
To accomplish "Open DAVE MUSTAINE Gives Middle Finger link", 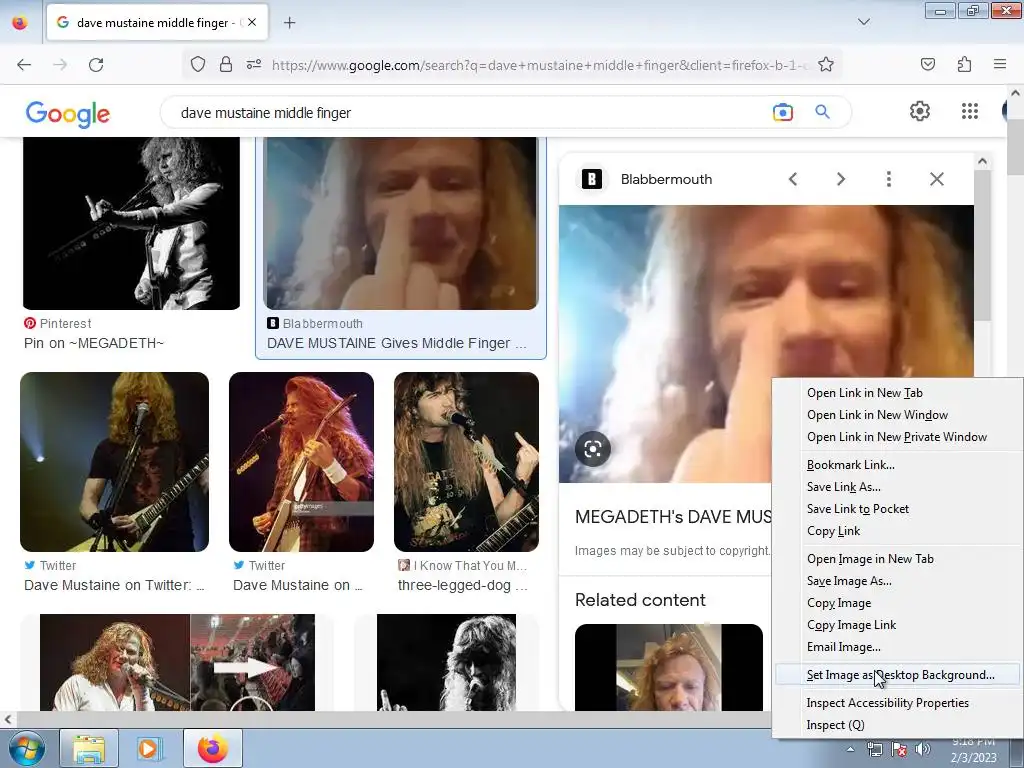I will [396, 344].
